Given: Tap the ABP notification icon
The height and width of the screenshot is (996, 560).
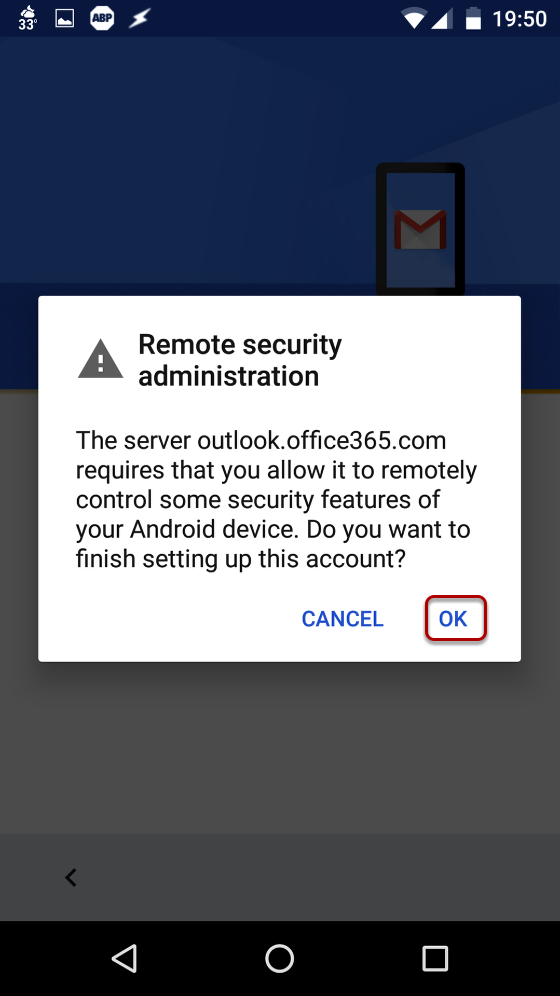Looking at the screenshot, I should coord(102,18).
